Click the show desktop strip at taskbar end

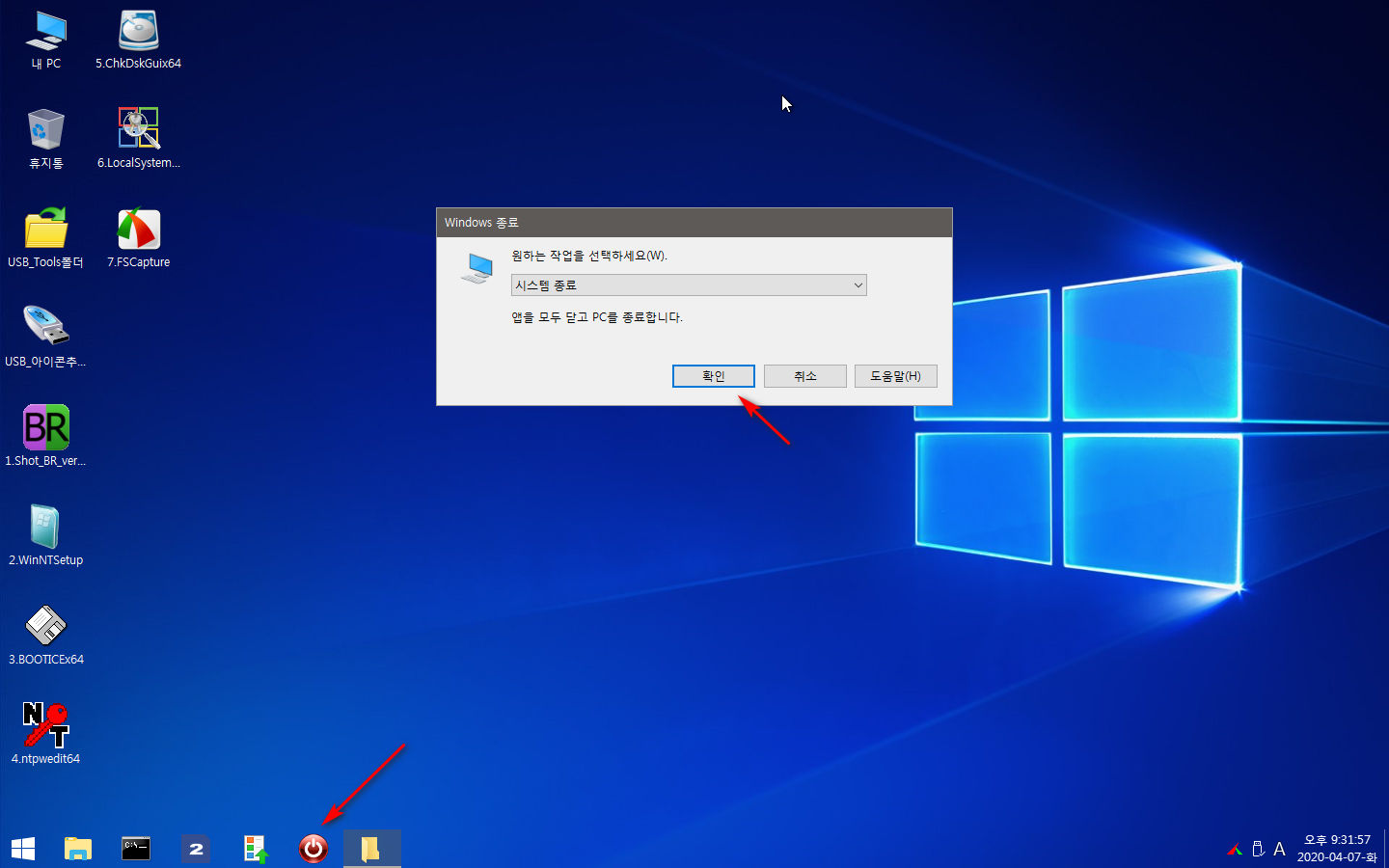[x=1386, y=849]
